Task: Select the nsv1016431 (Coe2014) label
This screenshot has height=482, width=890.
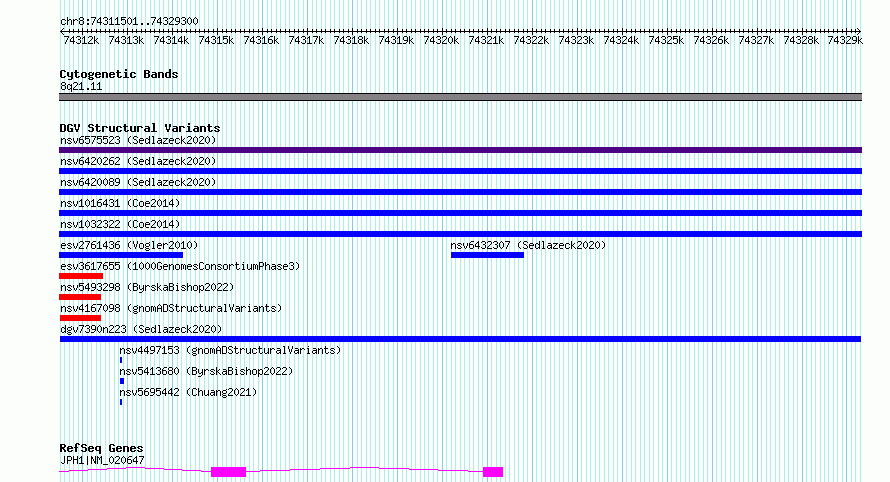Action: [x=120, y=203]
